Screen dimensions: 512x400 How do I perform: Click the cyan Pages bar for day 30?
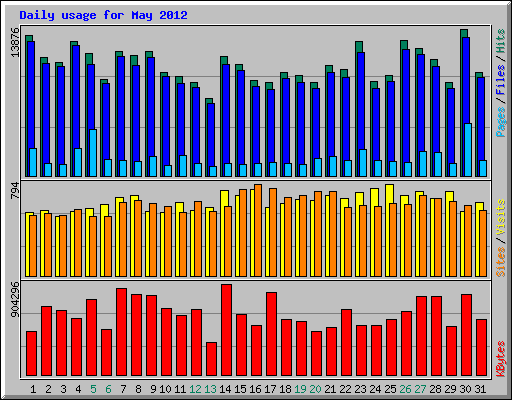(468, 150)
